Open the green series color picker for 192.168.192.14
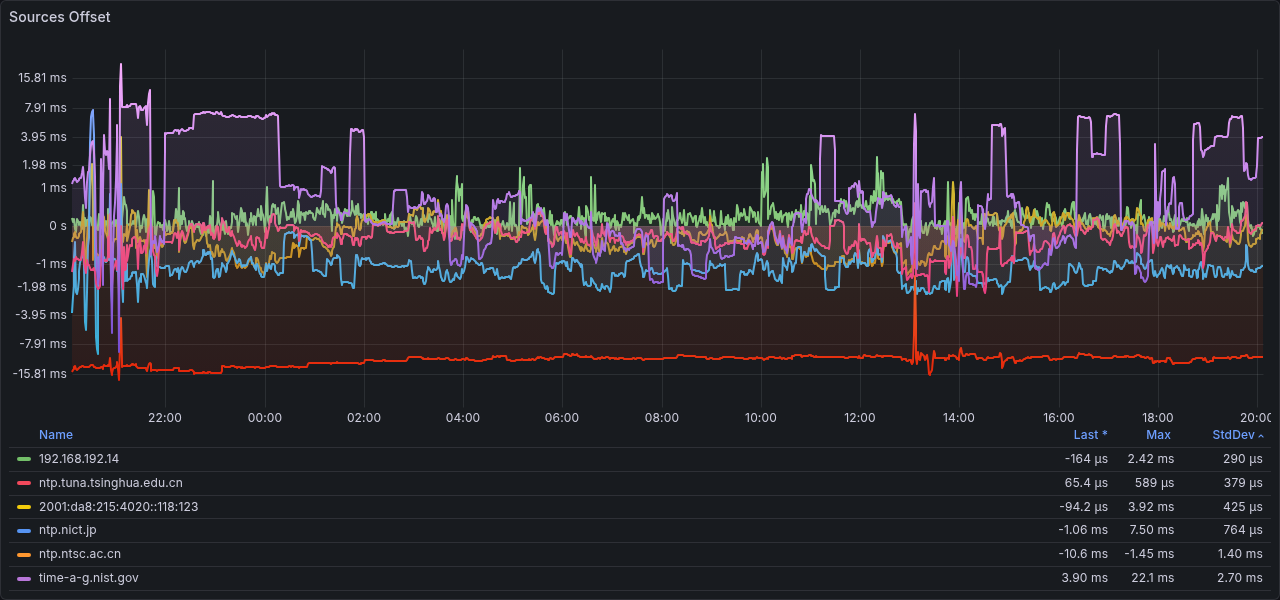Image resolution: width=1280 pixels, height=600 pixels. point(25,459)
